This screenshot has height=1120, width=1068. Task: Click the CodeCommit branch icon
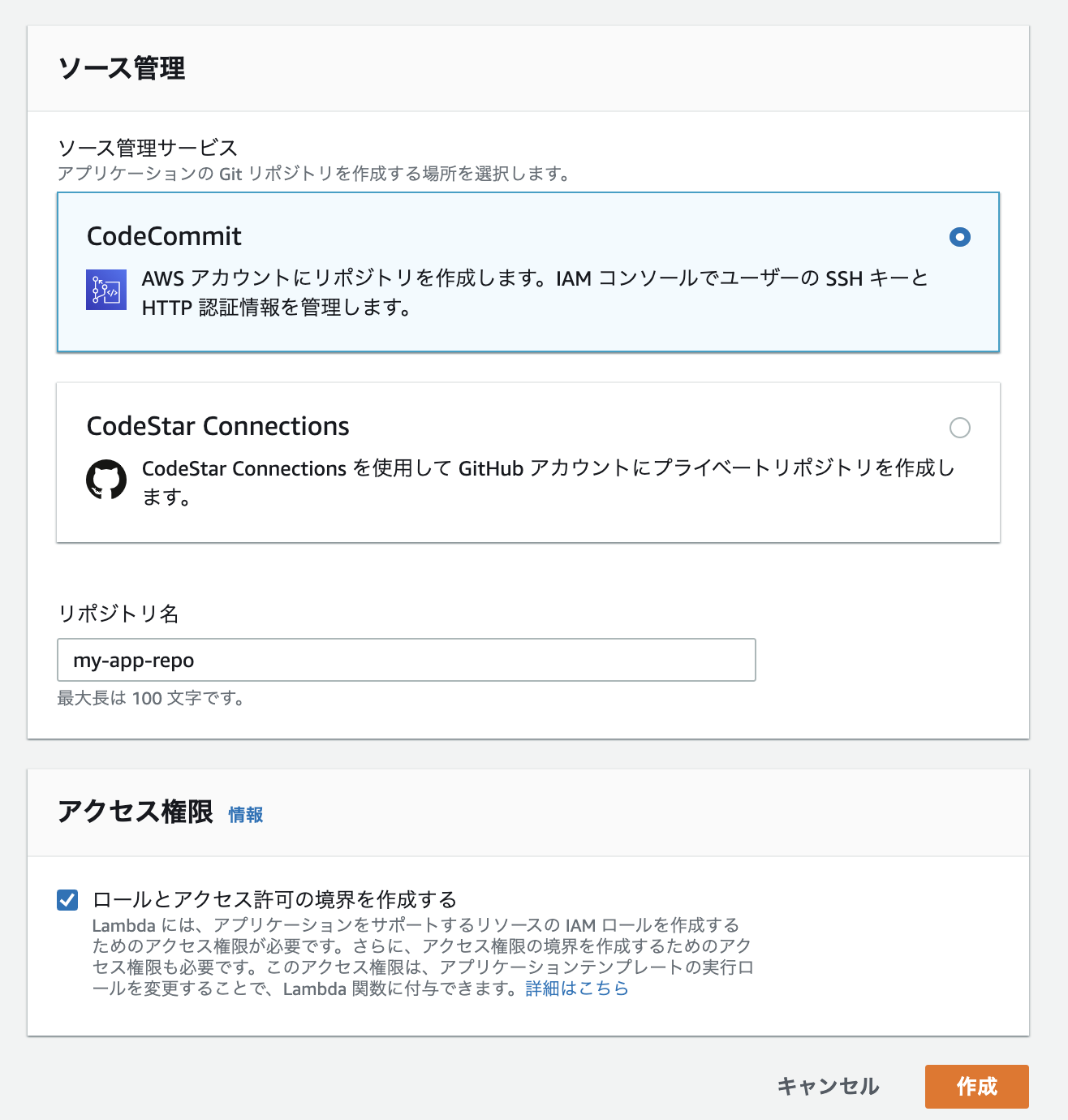click(105, 288)
